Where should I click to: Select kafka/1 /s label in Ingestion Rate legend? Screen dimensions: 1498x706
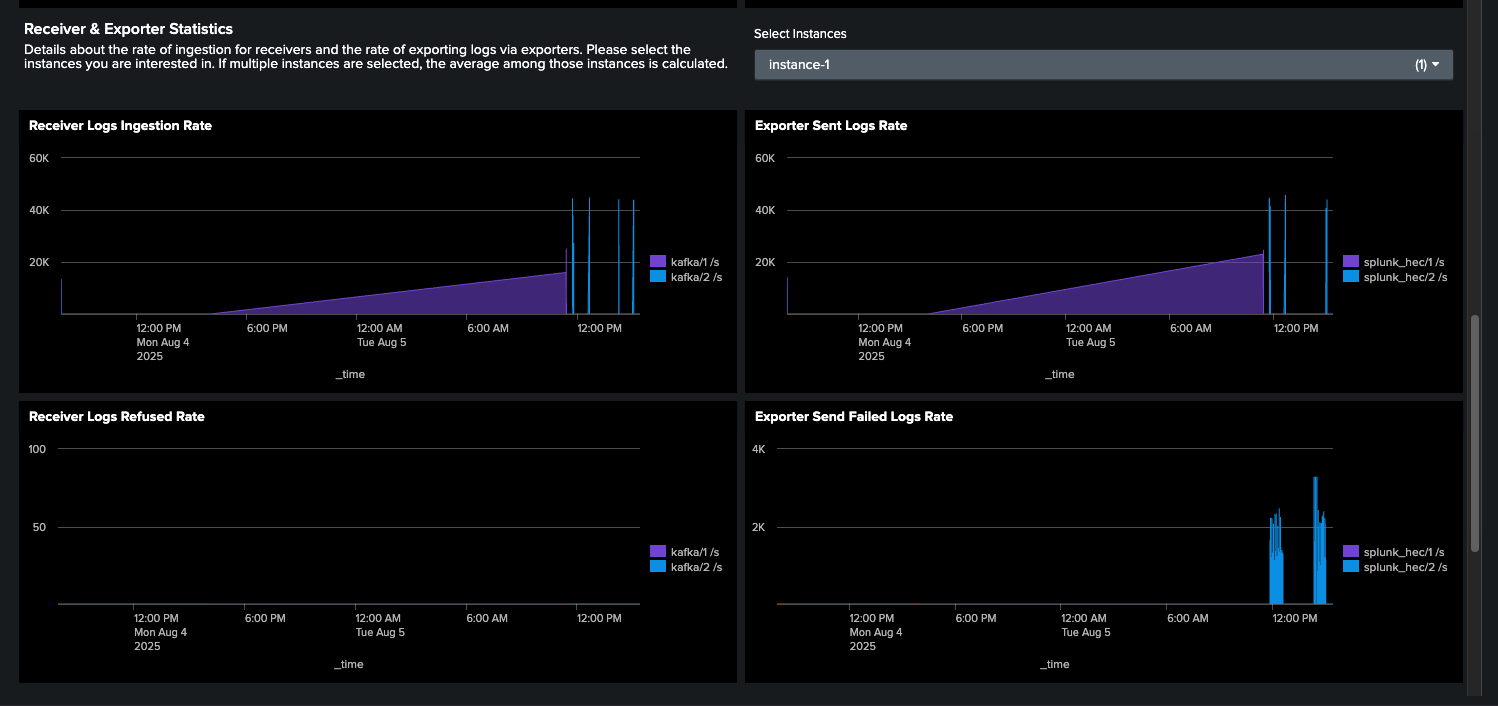695,262
